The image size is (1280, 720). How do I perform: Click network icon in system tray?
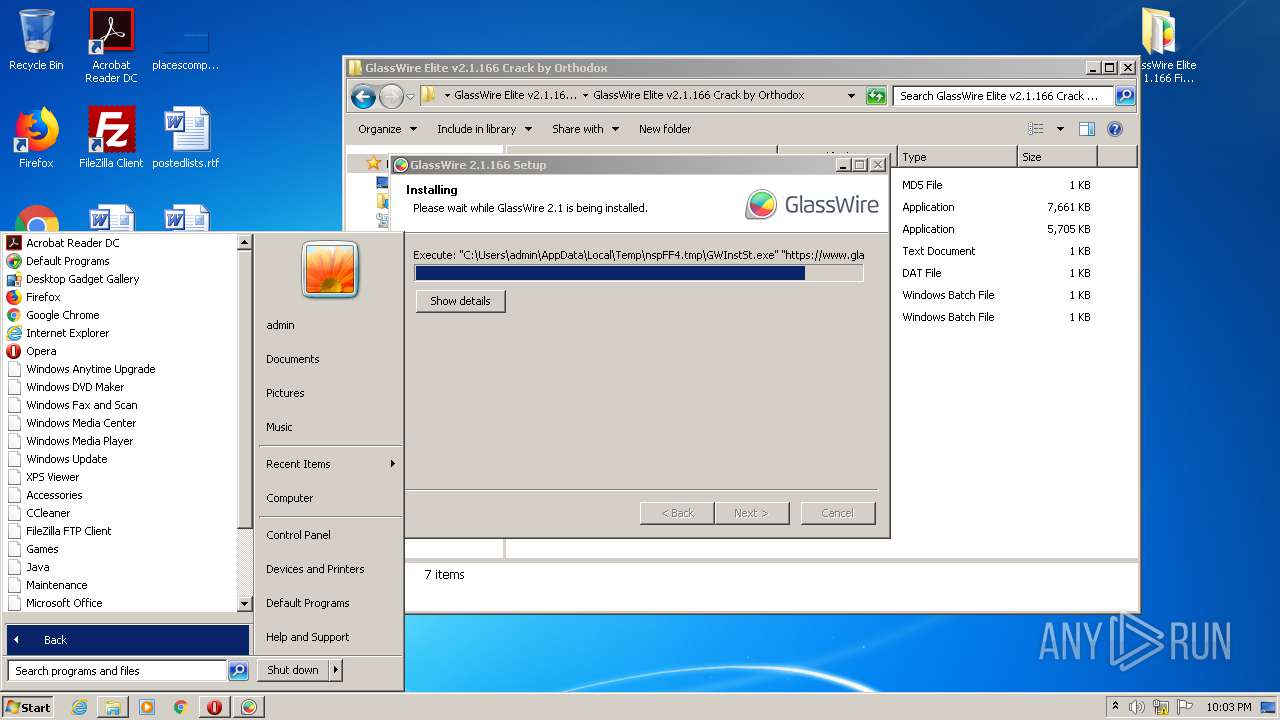(x=1161, y=707)
